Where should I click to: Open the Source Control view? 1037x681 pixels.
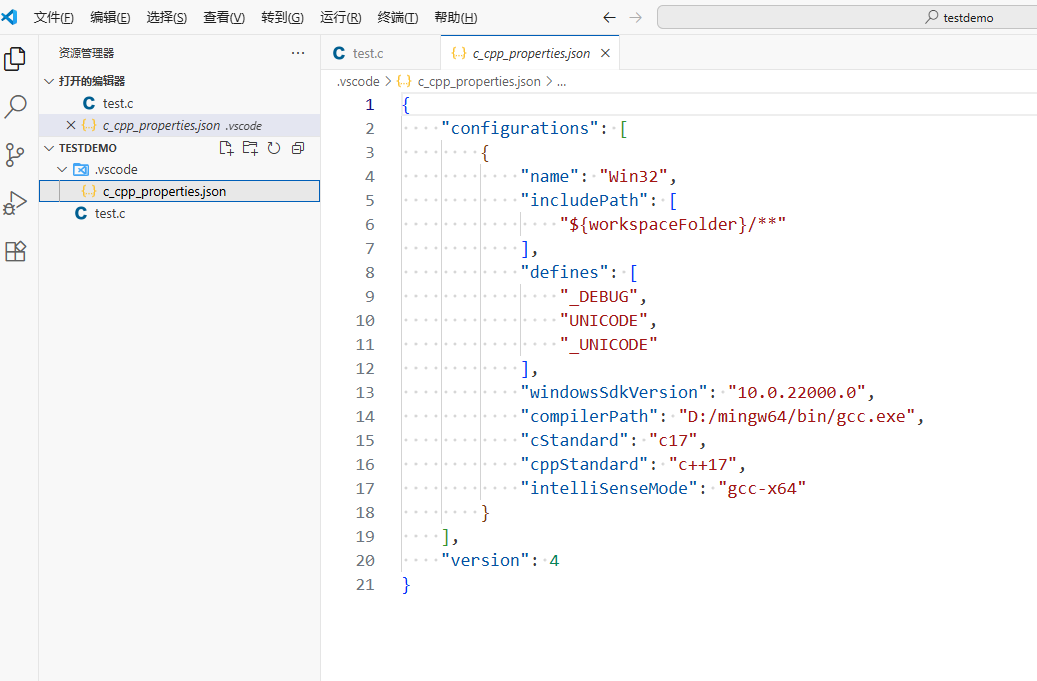15,155
